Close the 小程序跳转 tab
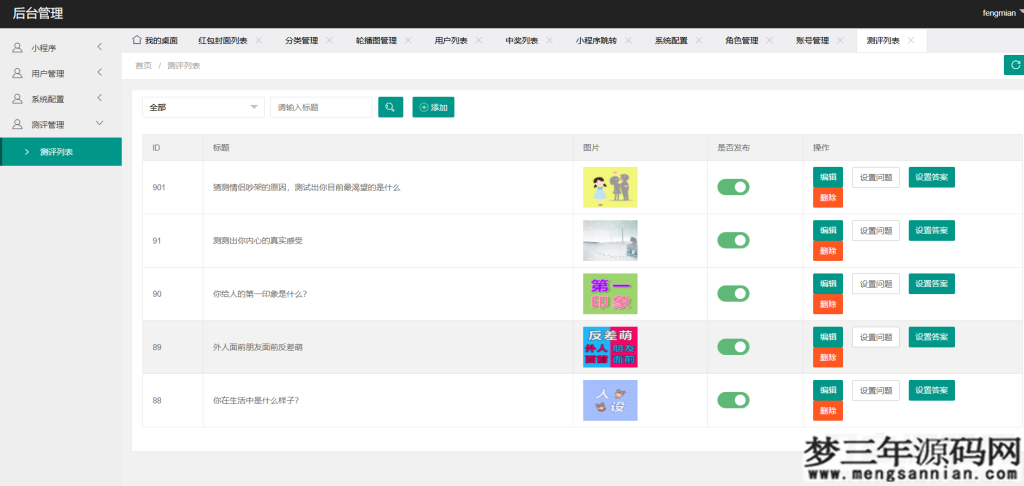Viewport: 1024px width, 486px height. click(628, 40)
